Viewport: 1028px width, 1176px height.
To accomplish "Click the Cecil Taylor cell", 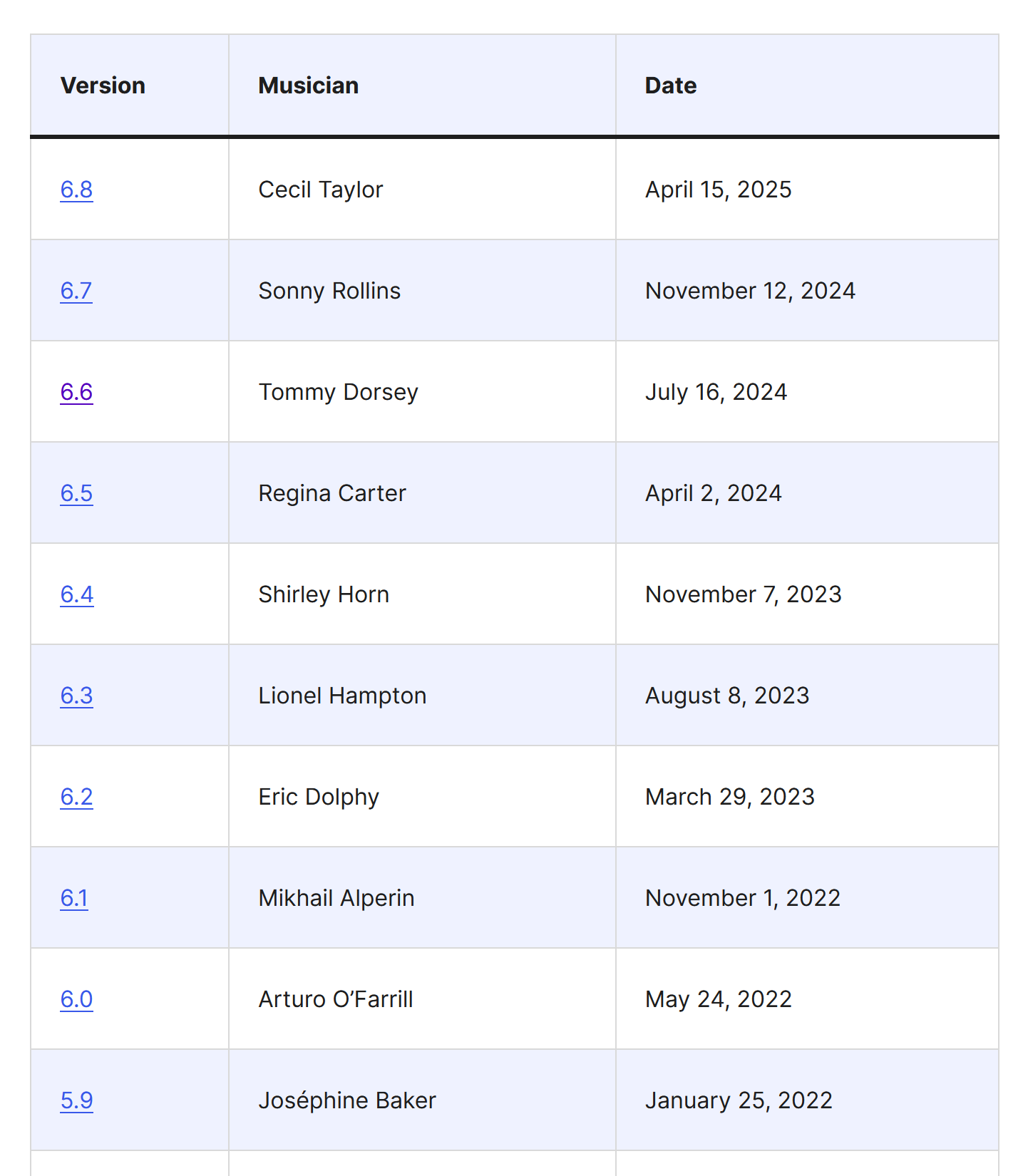I will pyautogui.click(x=422, y=190).
